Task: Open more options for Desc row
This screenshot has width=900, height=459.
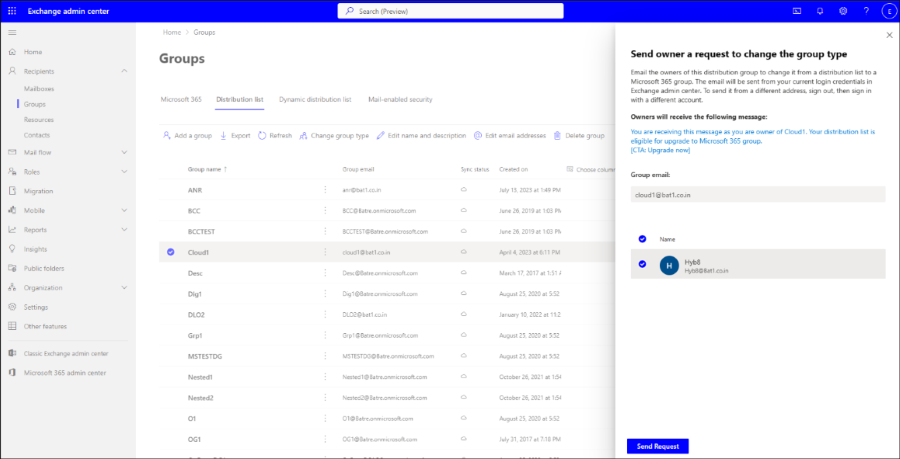Action: 325,273
